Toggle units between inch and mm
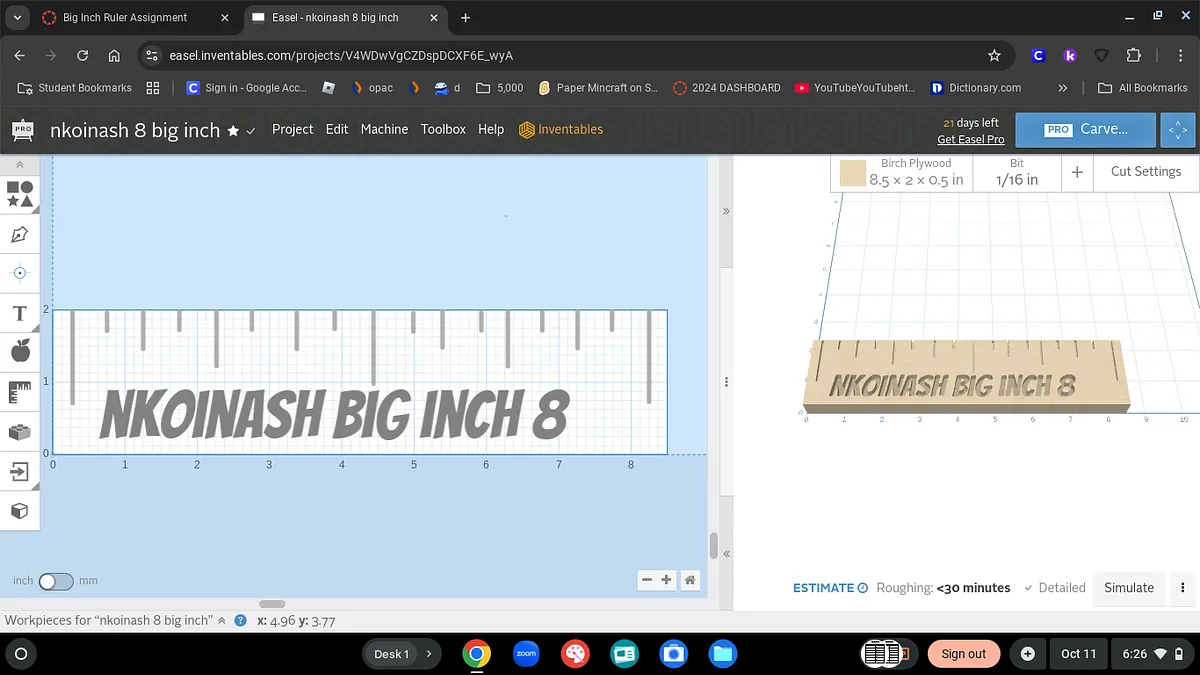The height and width of the screenshot is (675, 1200). tap(56, 581)
